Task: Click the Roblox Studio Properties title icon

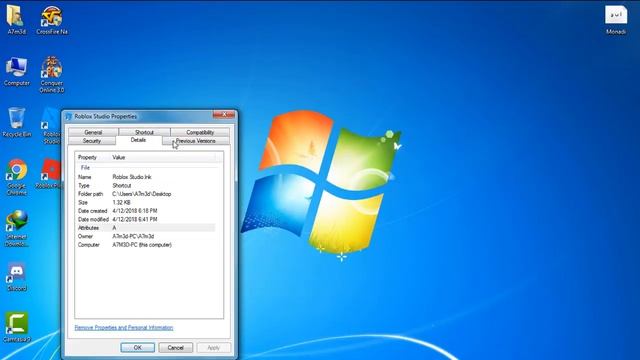Action: click(x=69, y=116)
